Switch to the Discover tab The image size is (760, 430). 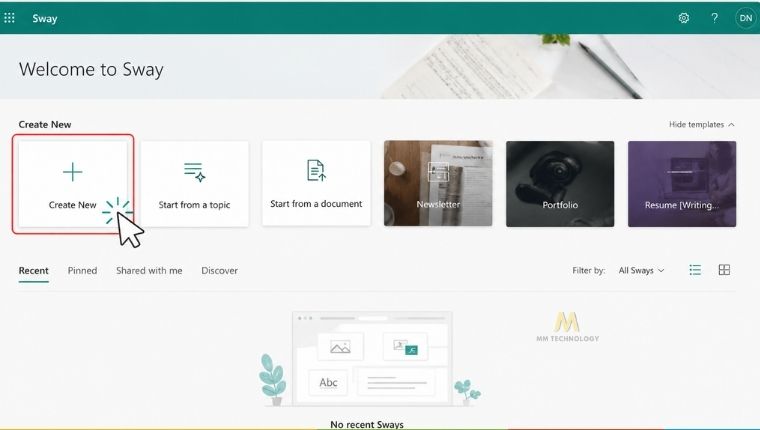tap(220, 271)
